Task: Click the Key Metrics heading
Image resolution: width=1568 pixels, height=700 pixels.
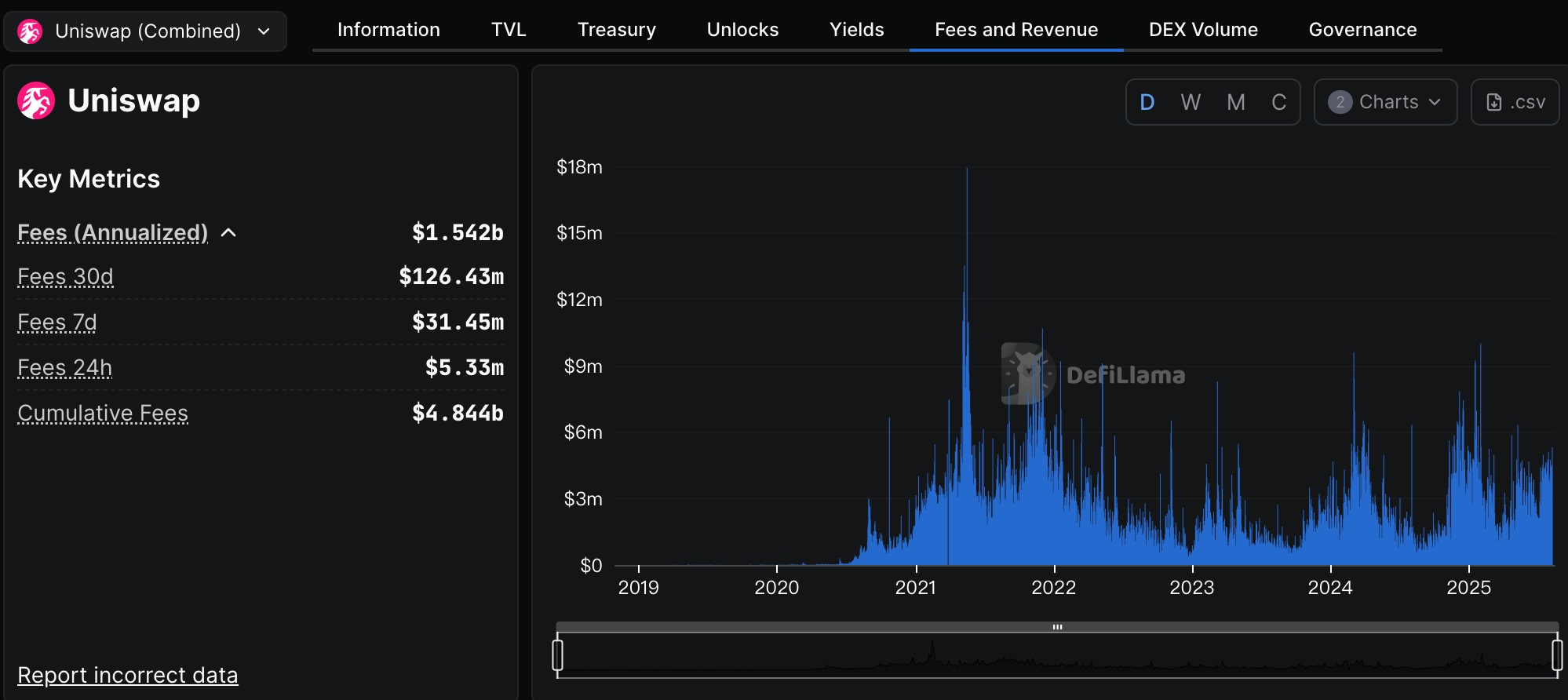Action: pyautogui.click(x=89, y=179)
